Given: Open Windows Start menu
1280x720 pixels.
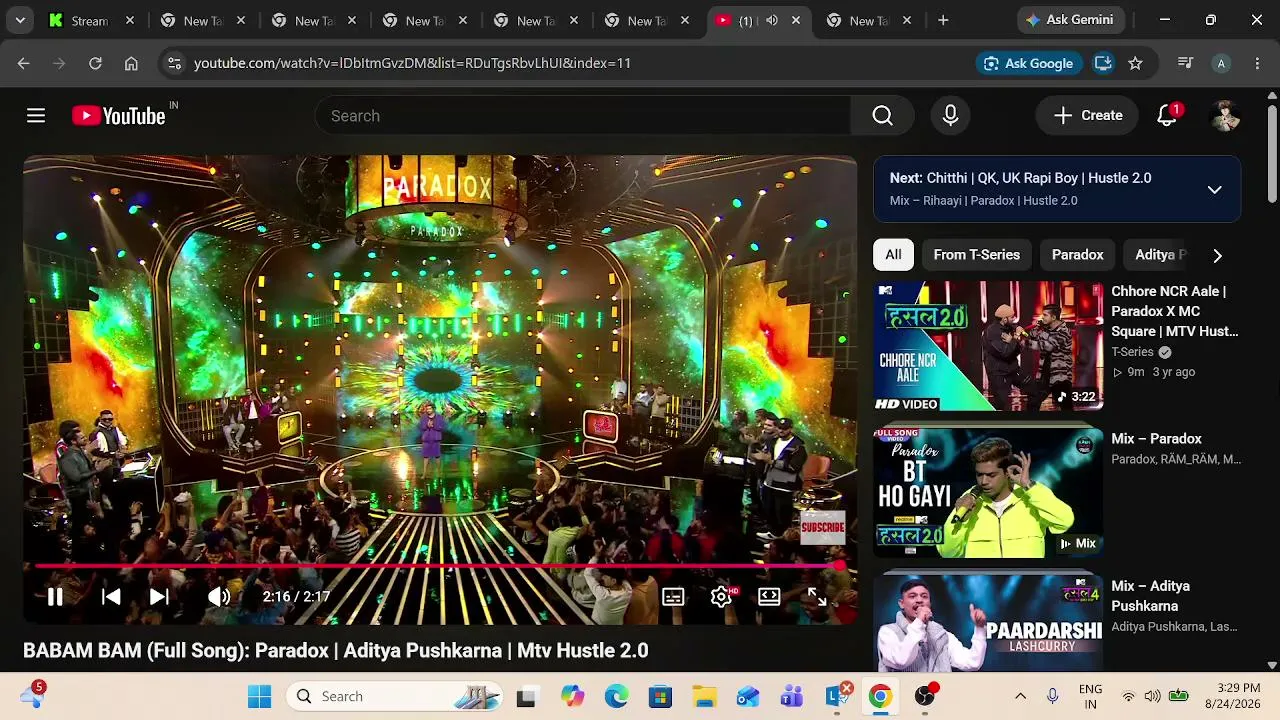Looking at the screenshot, I should pyautogui.click(x=259, y=696).
